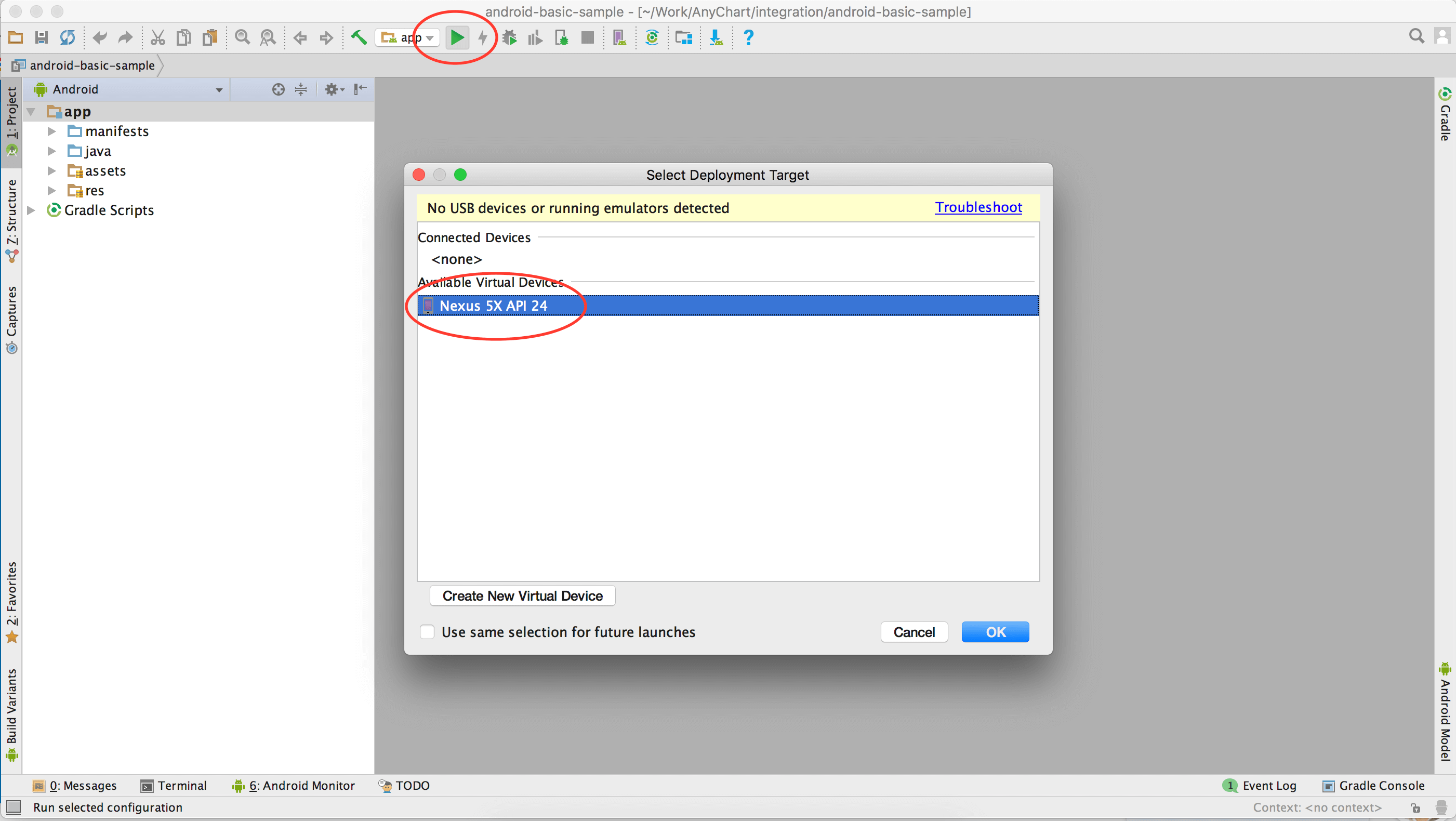The height and width of the screenshot is (821, 1456).
Task: Click the OK button to confirm deployment
Action: click(x=995, y=632)
